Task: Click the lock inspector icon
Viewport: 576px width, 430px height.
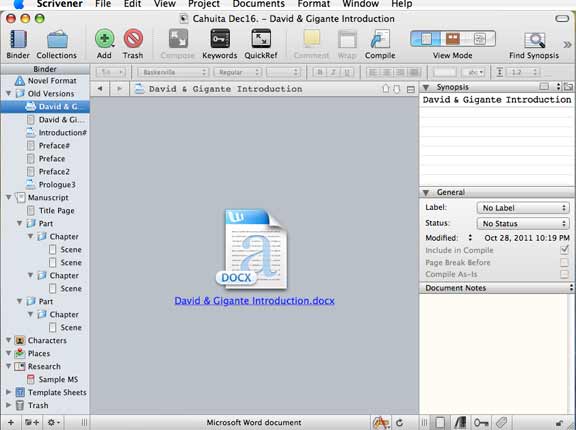Action: tap(560, 423)
